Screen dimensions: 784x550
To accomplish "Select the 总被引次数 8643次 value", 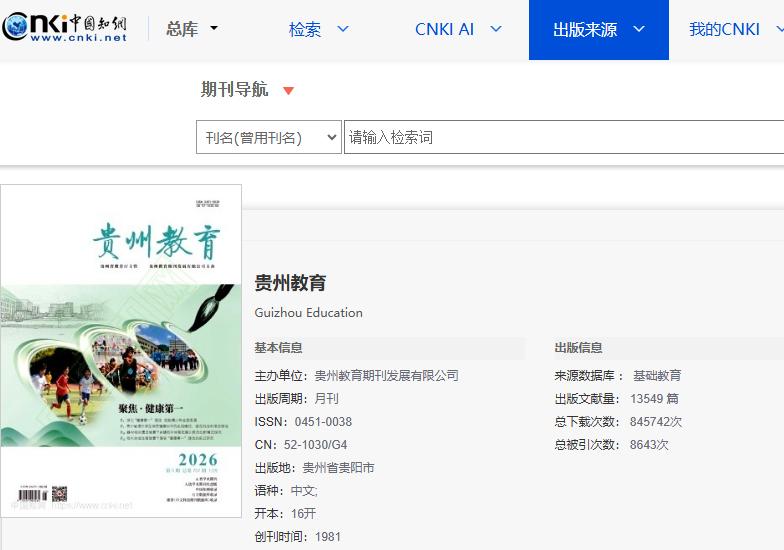I will click(649, 444).
